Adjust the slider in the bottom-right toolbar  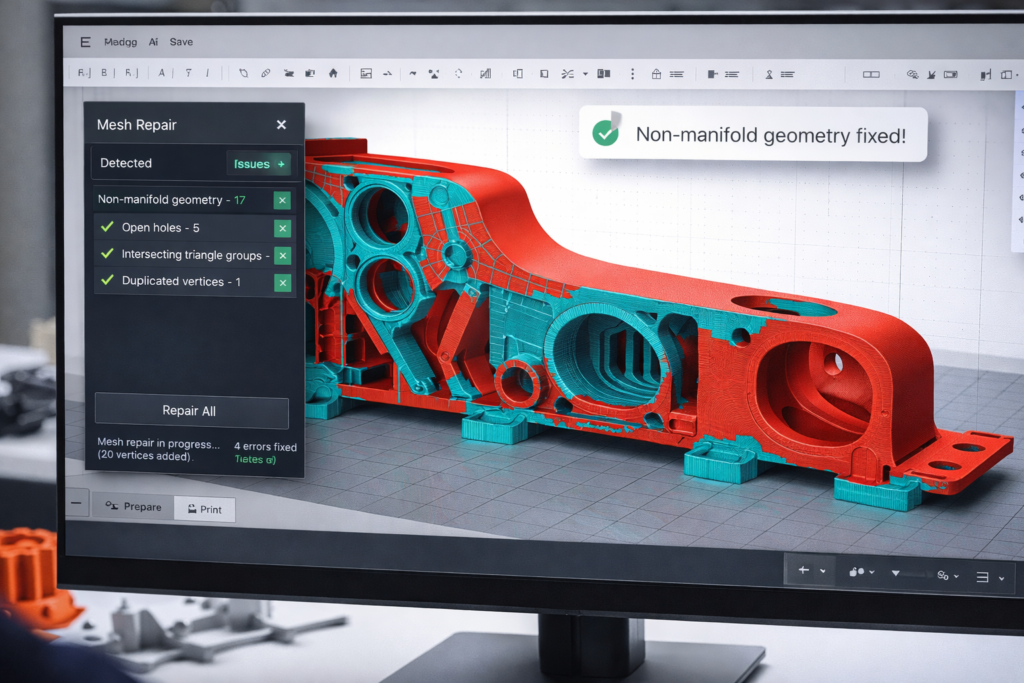pos(913,572)
